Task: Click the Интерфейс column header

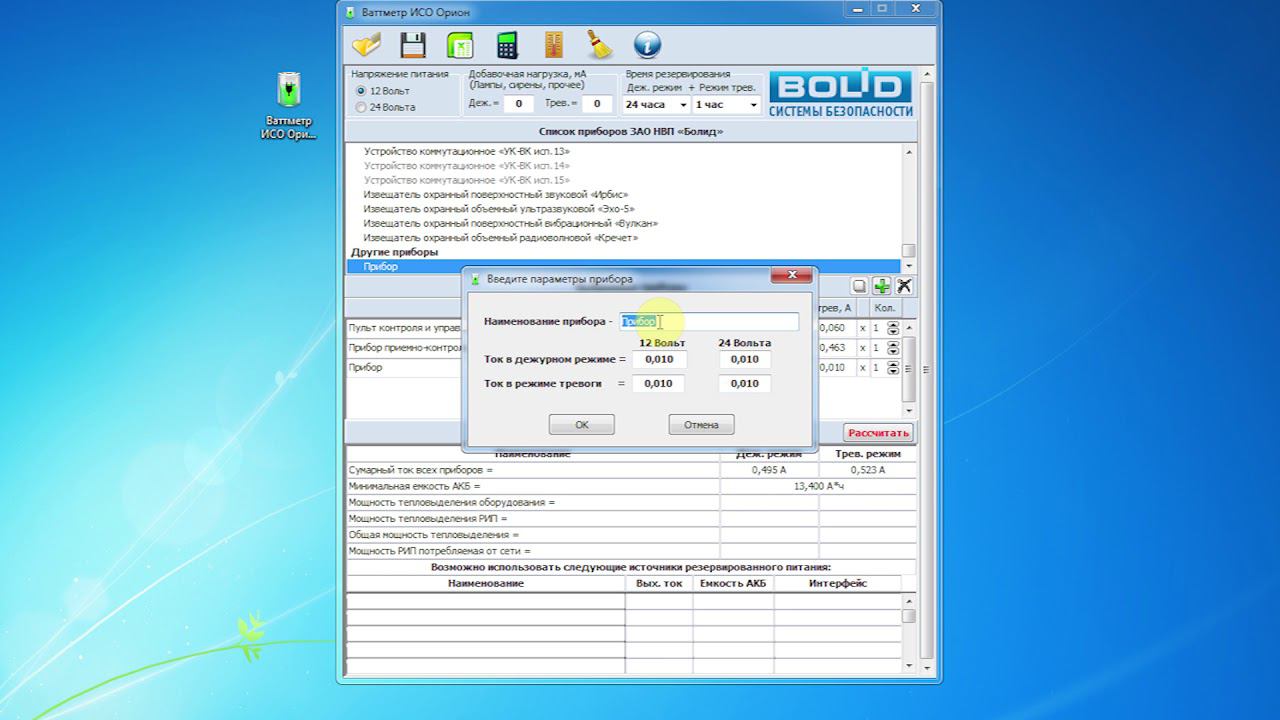Action: [838, 583]
